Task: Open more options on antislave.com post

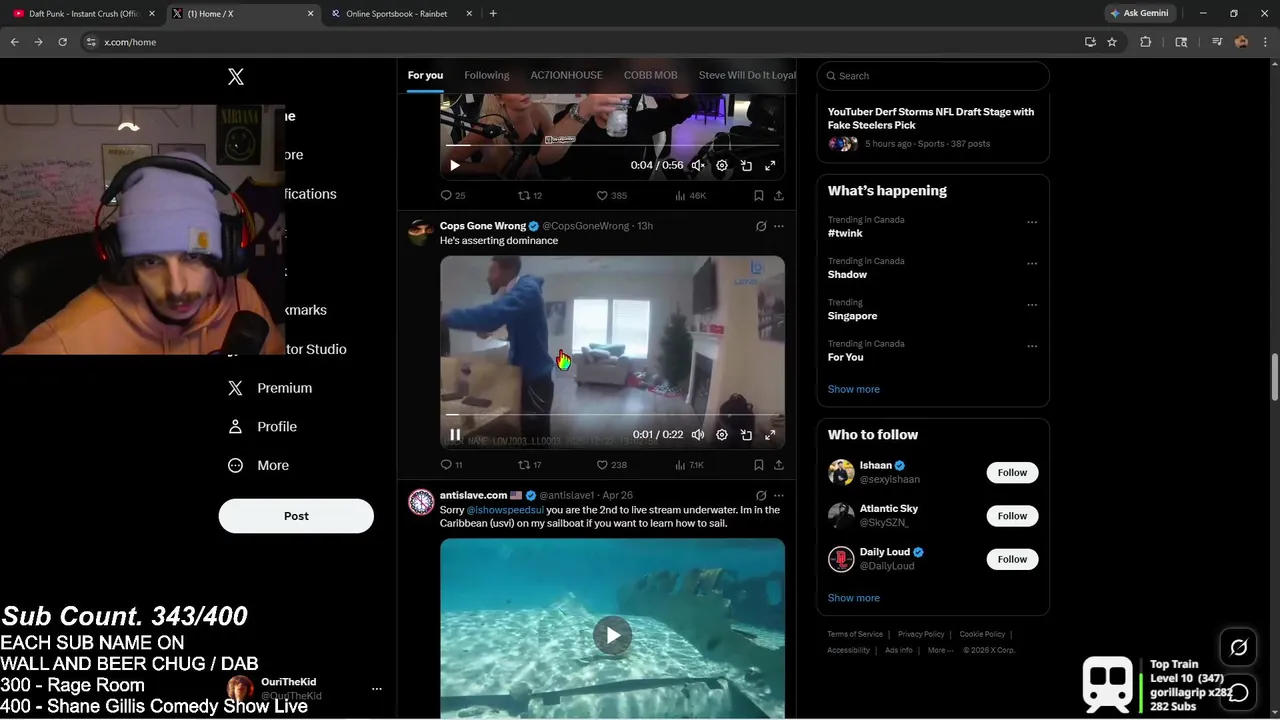Action: 779,495
